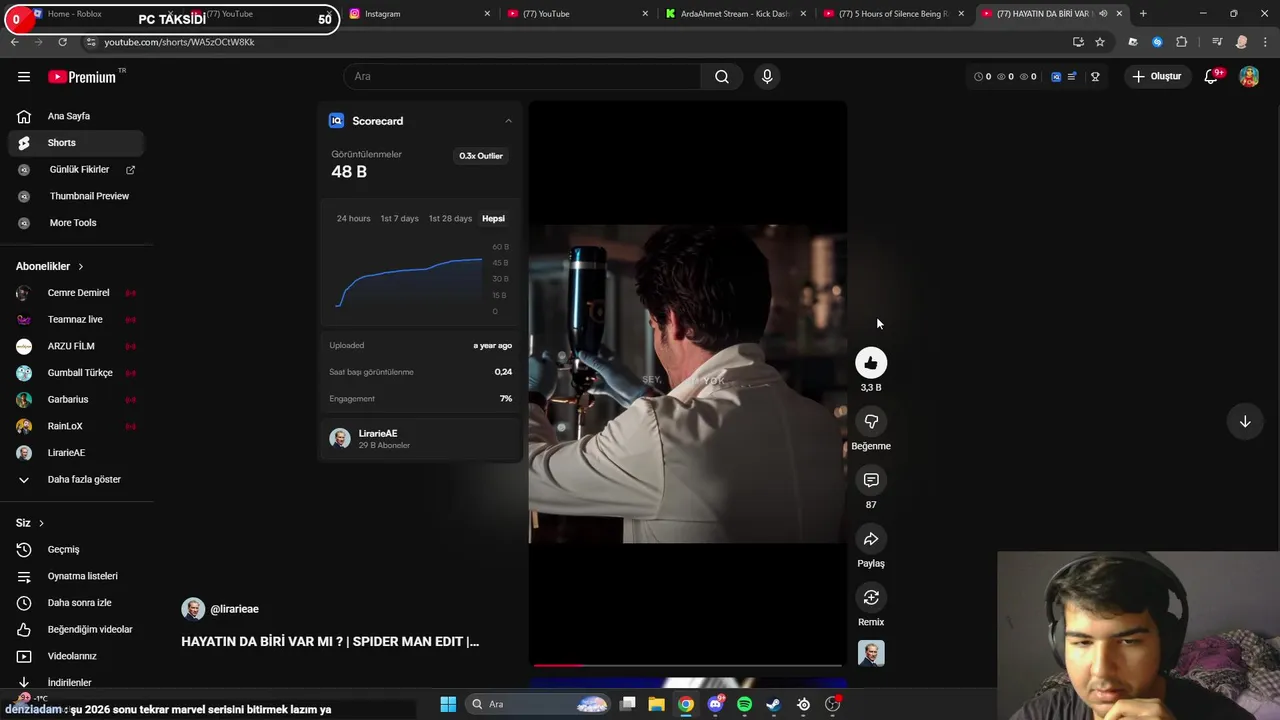Viewport: 1280px width, 720px height.
Task: Open the Windows Start menu
Action: pos(448,704)
